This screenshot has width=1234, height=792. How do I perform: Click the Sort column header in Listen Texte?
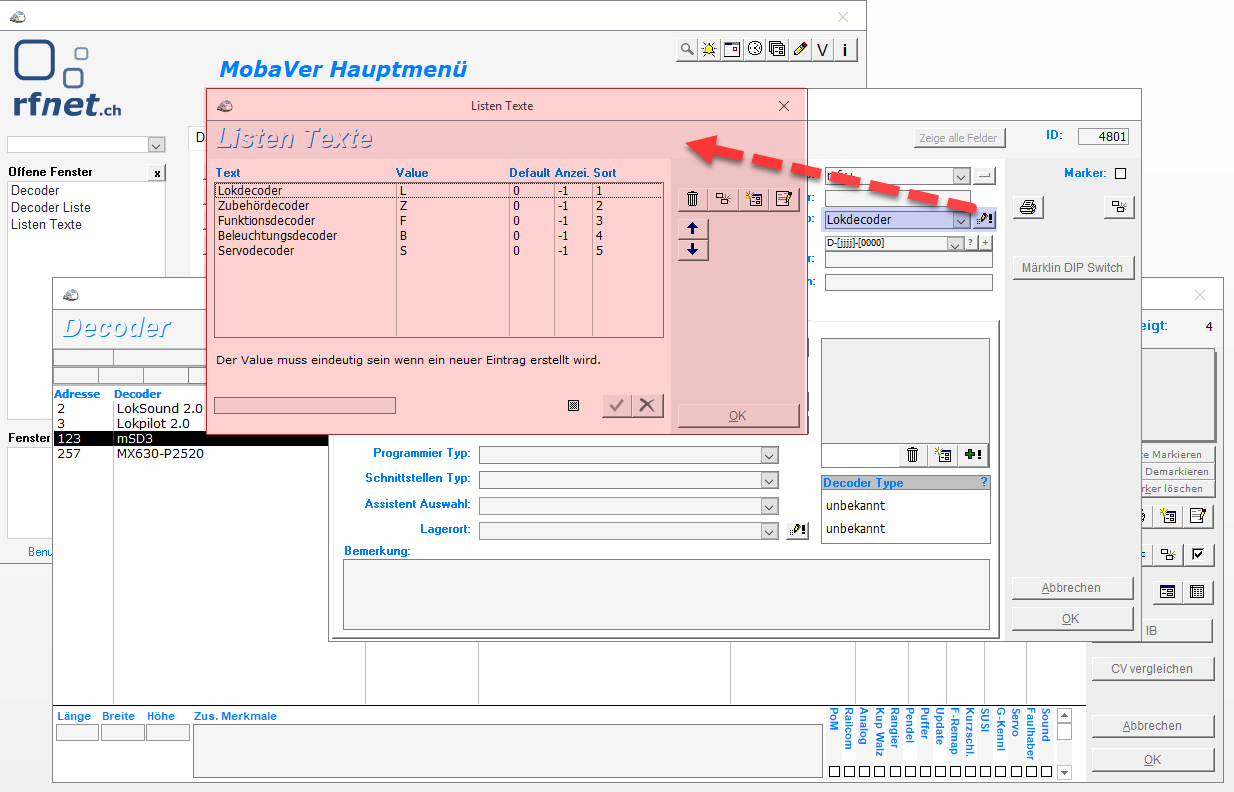pos(605,173)
